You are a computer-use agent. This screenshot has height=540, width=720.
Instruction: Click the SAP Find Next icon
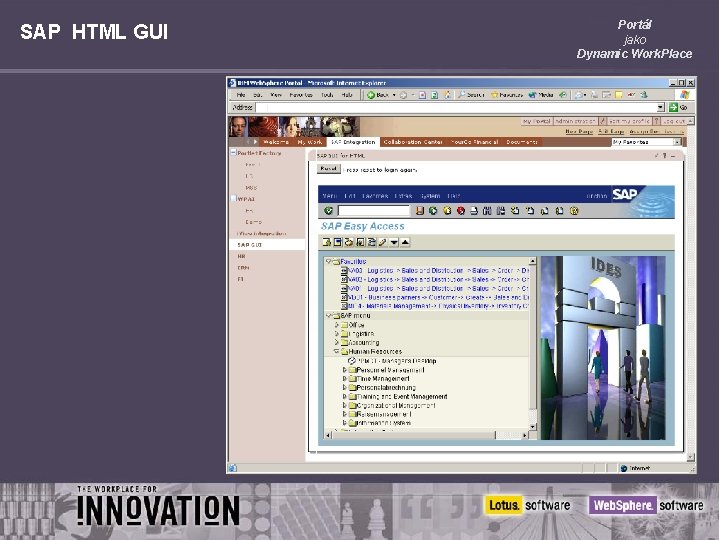click(x=501, y=211)
